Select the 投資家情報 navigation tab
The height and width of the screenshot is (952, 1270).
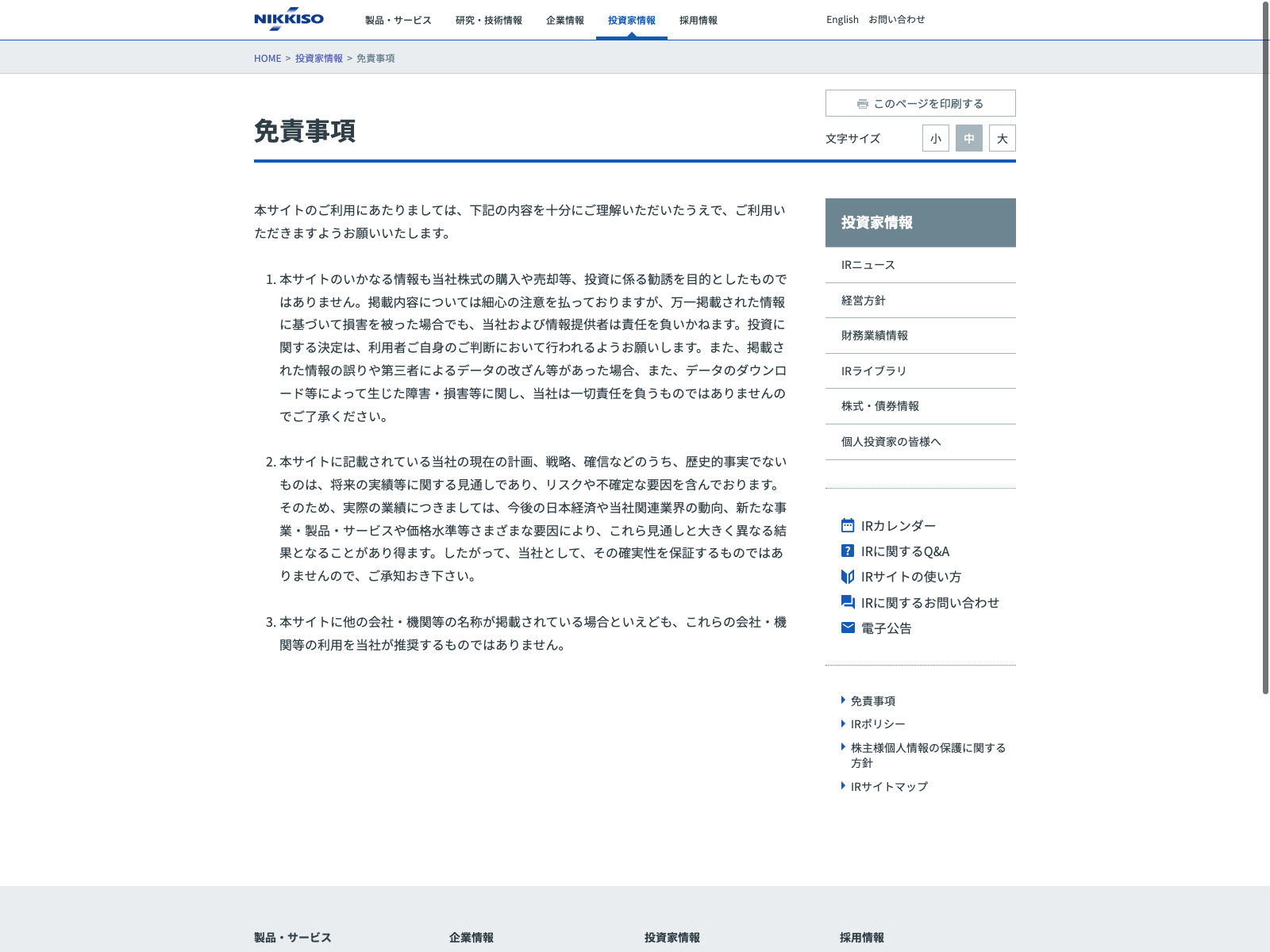pos(632,21)
